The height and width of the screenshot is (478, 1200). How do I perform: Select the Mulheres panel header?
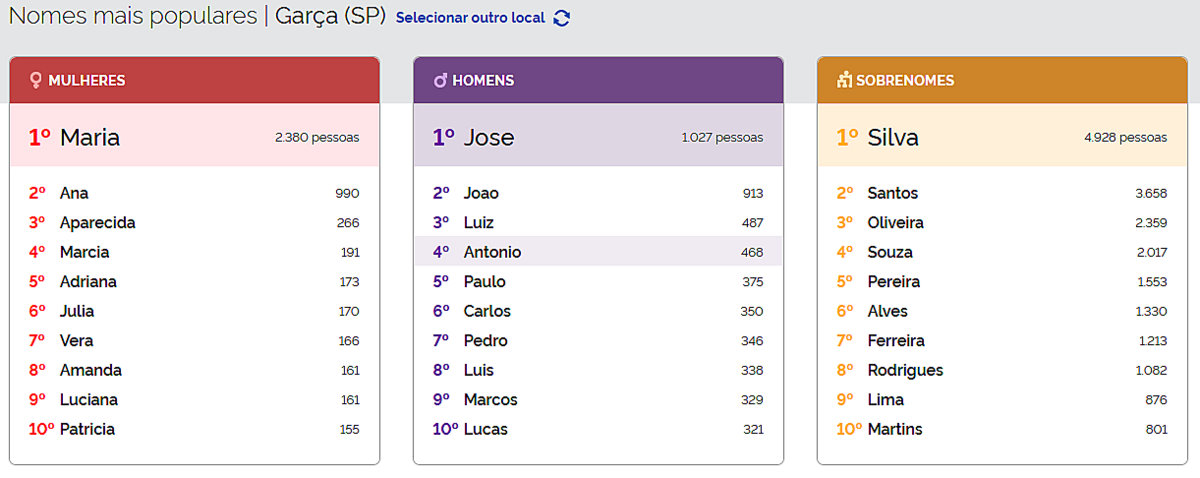(x=194, y=80)
